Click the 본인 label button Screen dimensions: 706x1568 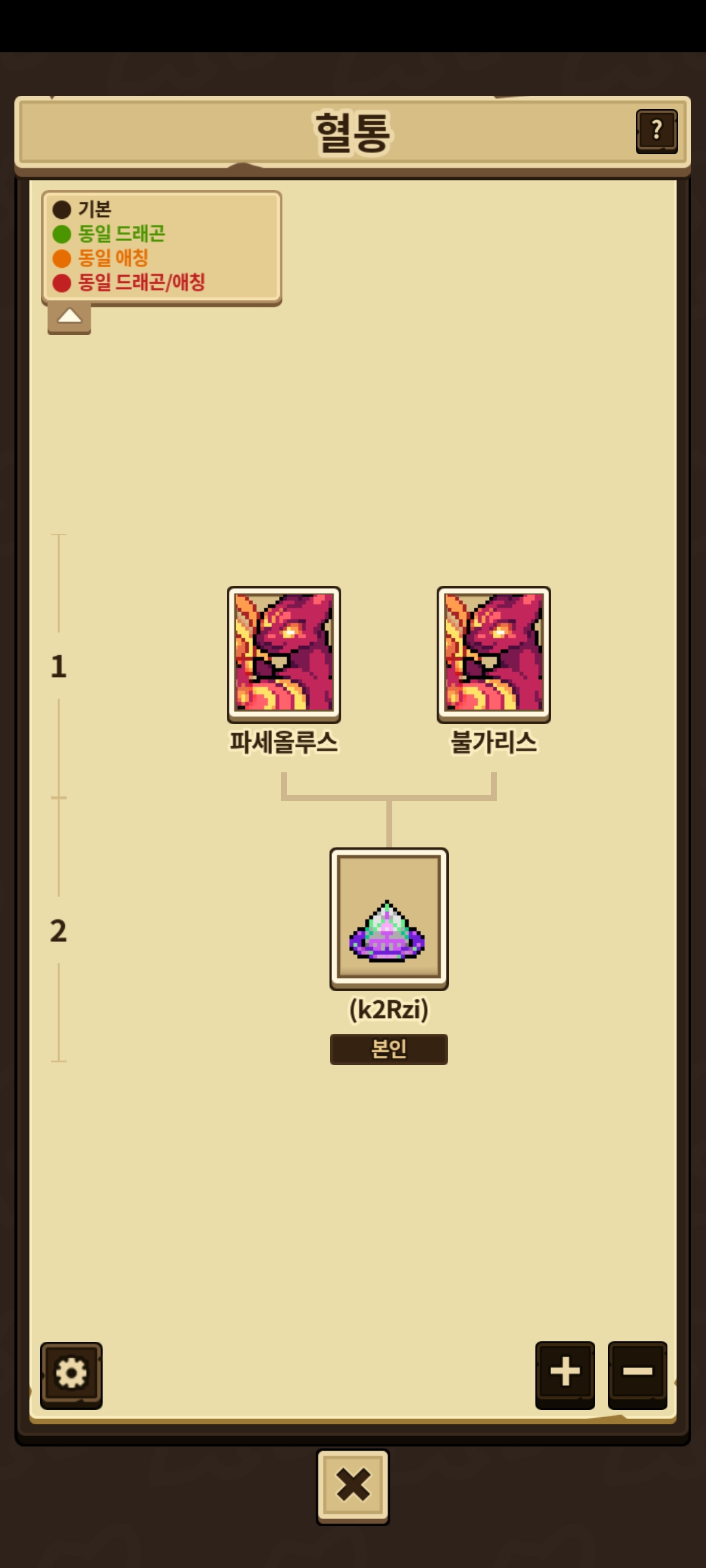coord(389,1049)
